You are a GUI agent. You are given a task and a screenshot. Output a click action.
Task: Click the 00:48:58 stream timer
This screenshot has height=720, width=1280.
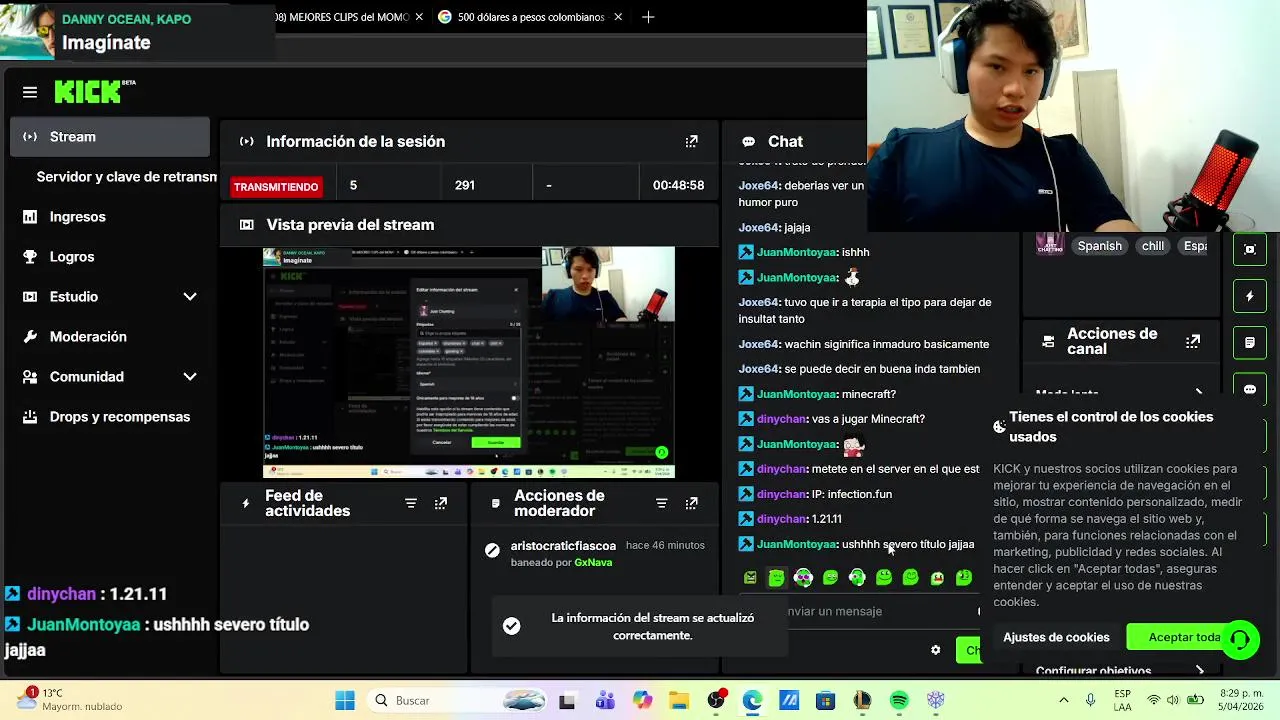[678, 186]
